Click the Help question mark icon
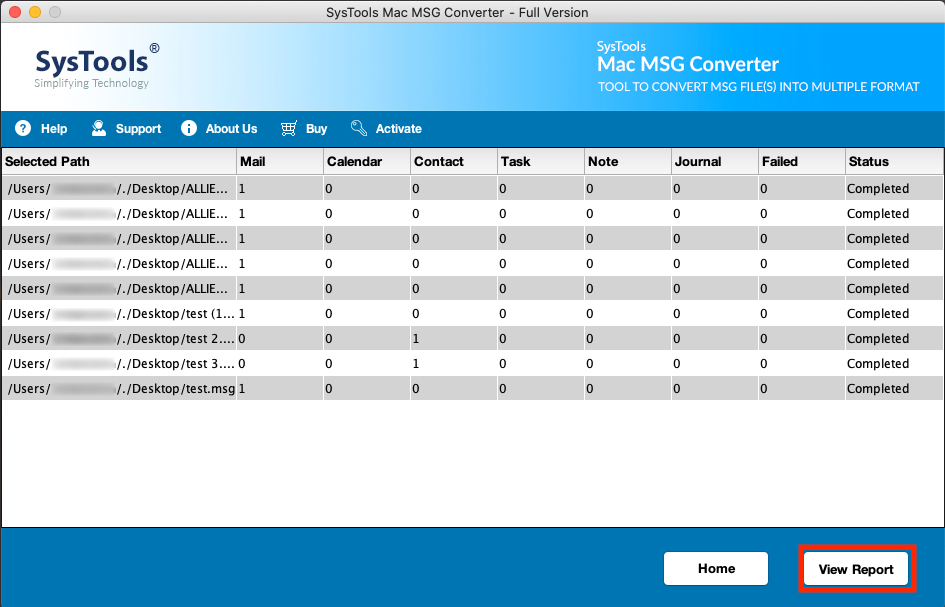 click(x=23, y=128)
